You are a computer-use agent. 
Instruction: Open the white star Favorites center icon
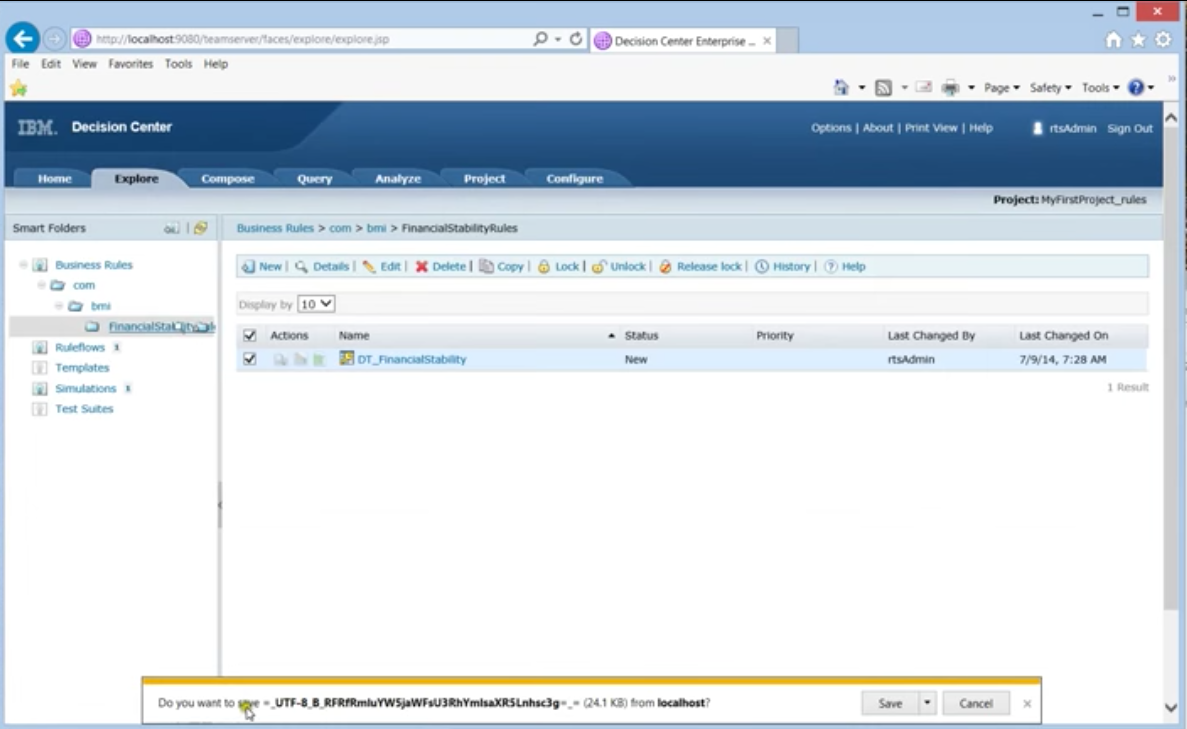pos(1138,39)
